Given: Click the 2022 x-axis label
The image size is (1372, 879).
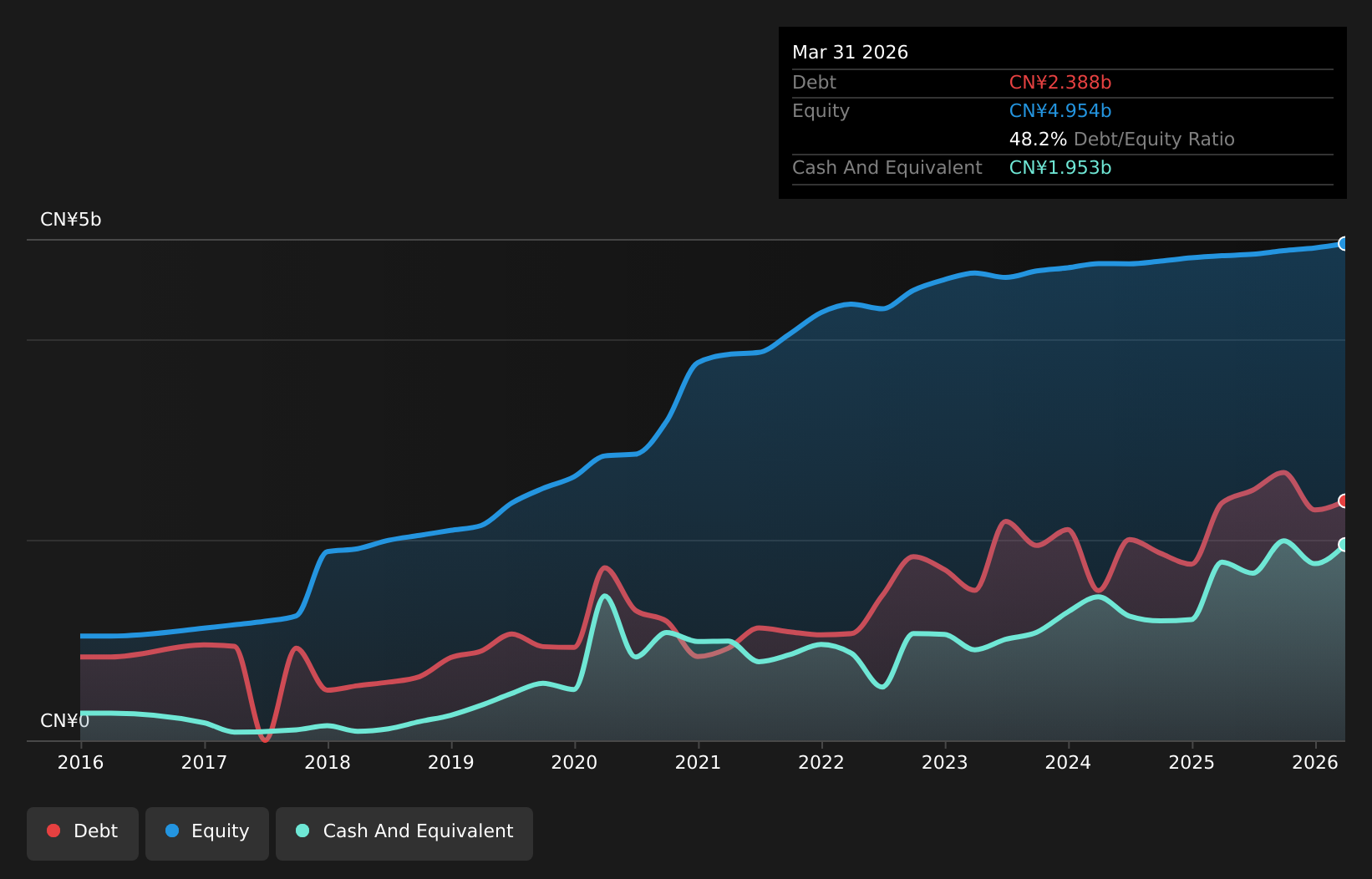Looking at the screenshot, I should [x=821, y=762].
